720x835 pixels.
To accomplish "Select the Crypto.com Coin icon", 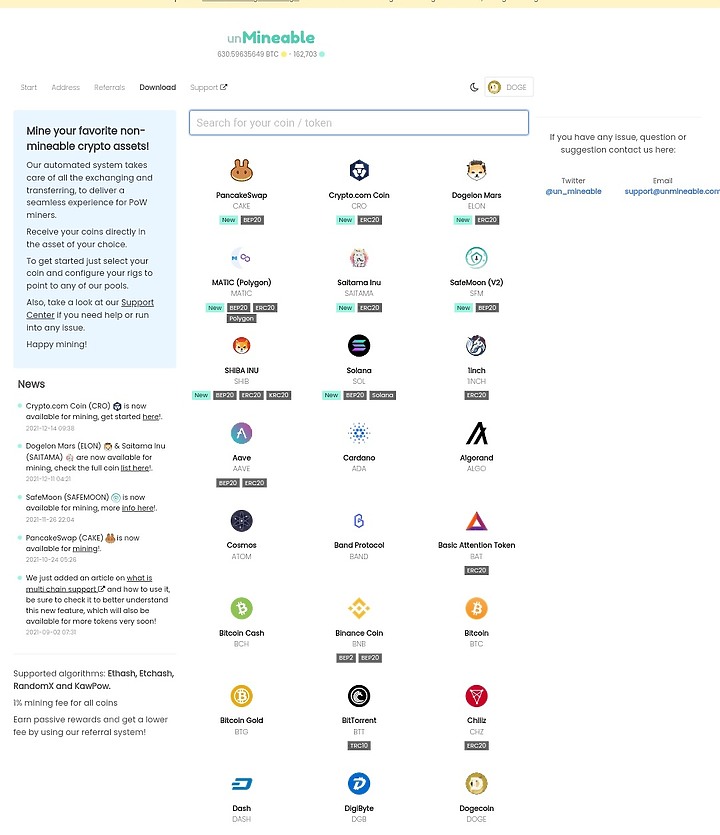I will (359, 171).
